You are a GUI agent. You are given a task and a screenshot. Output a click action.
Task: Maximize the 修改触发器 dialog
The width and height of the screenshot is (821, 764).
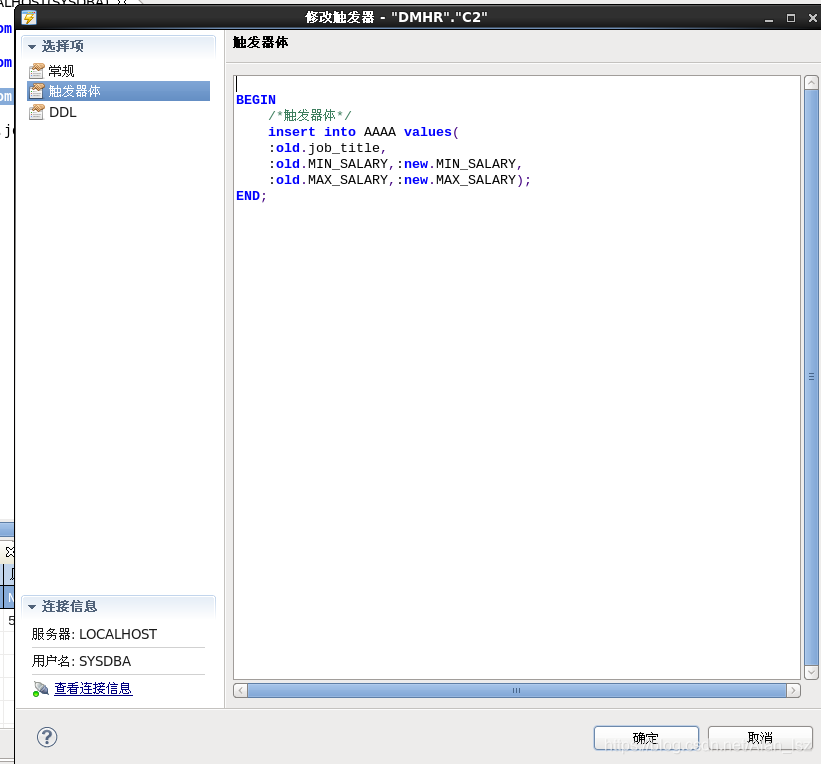coord(791,18)
